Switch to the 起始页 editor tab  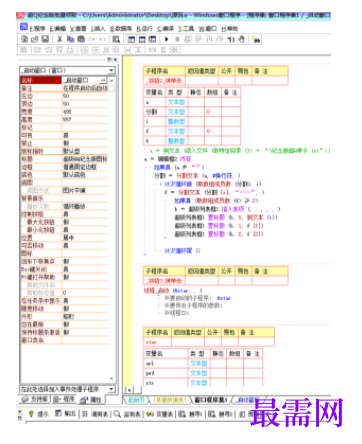click(x=137, y=399)
